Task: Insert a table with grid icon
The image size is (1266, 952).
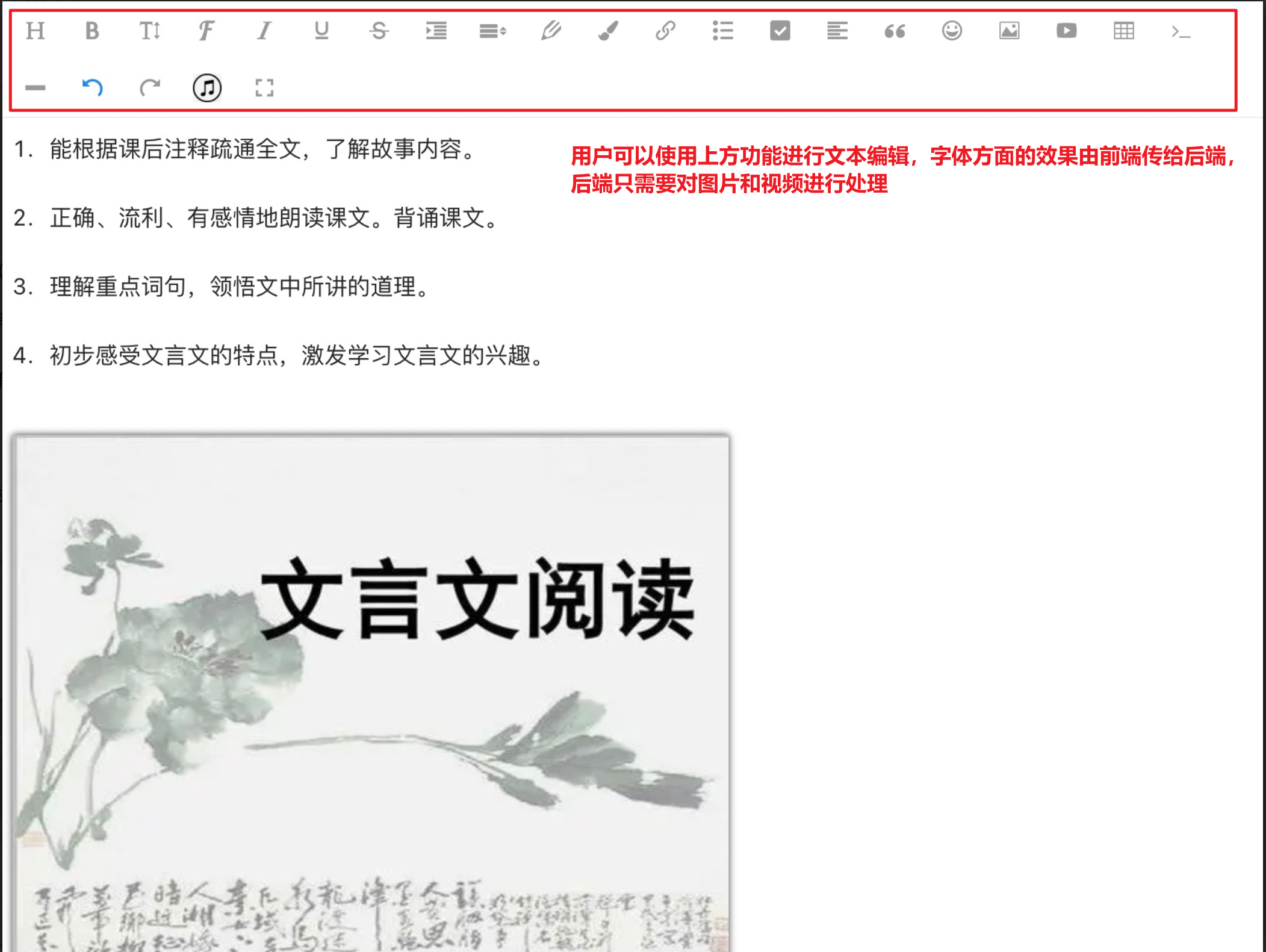Action: click(x=1123, y=31)
